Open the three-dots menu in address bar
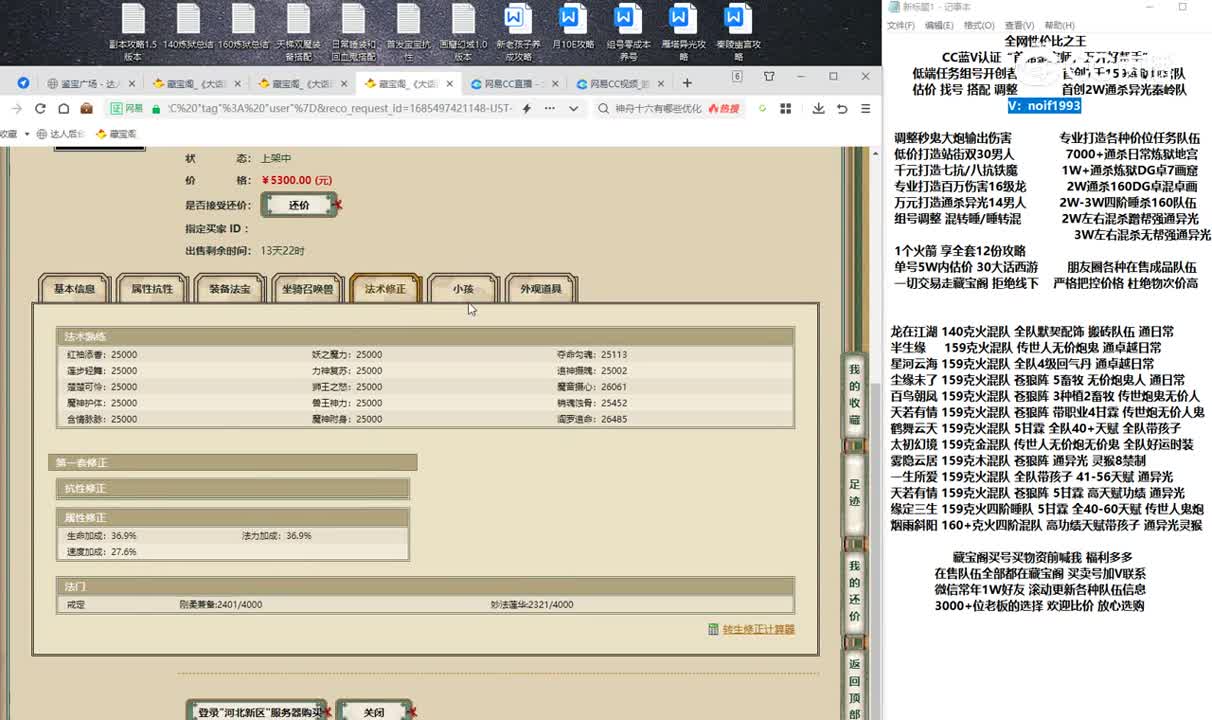The width and height of the screenshot is (1212, 720). click(550, 108)
